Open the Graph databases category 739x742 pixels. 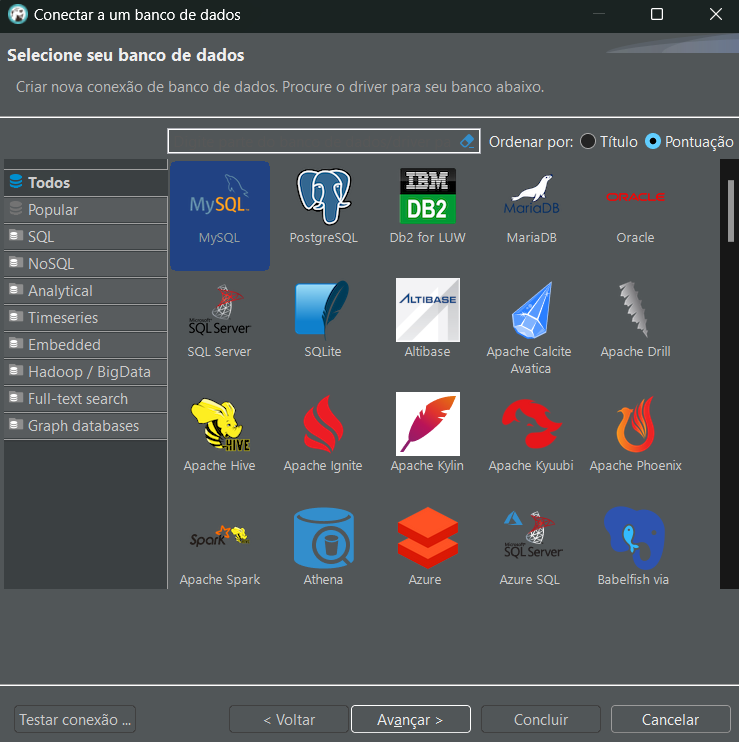[83, 425]
